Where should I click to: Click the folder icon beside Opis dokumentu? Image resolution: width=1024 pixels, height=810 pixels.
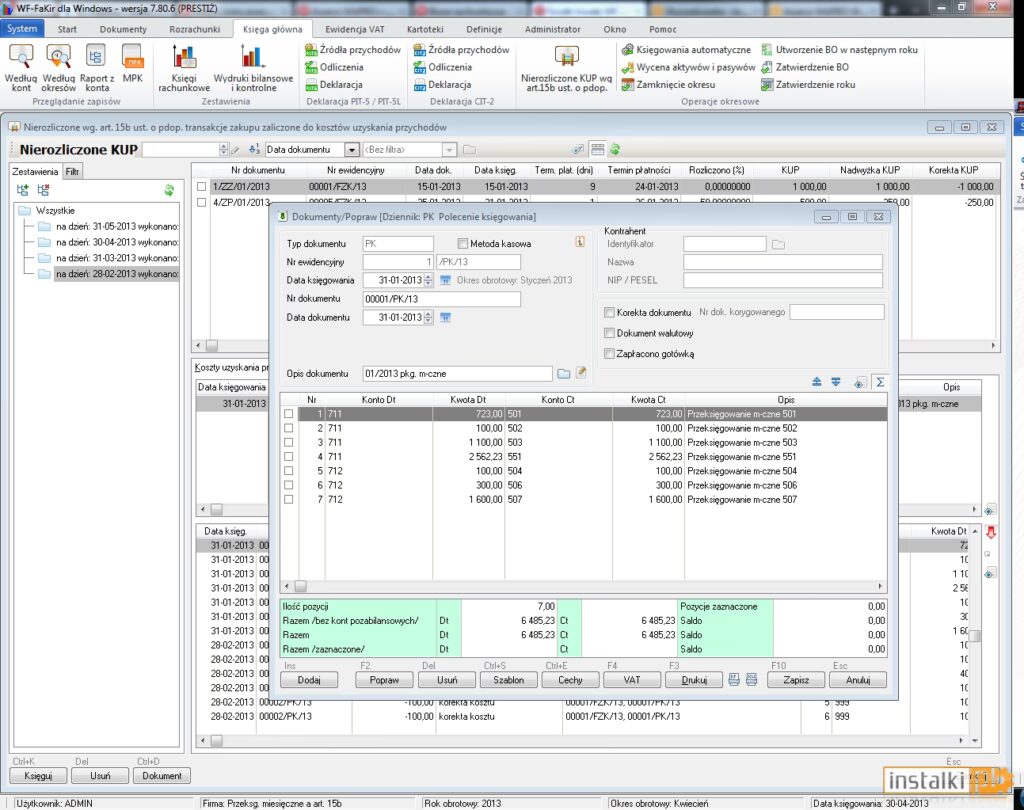563,374
